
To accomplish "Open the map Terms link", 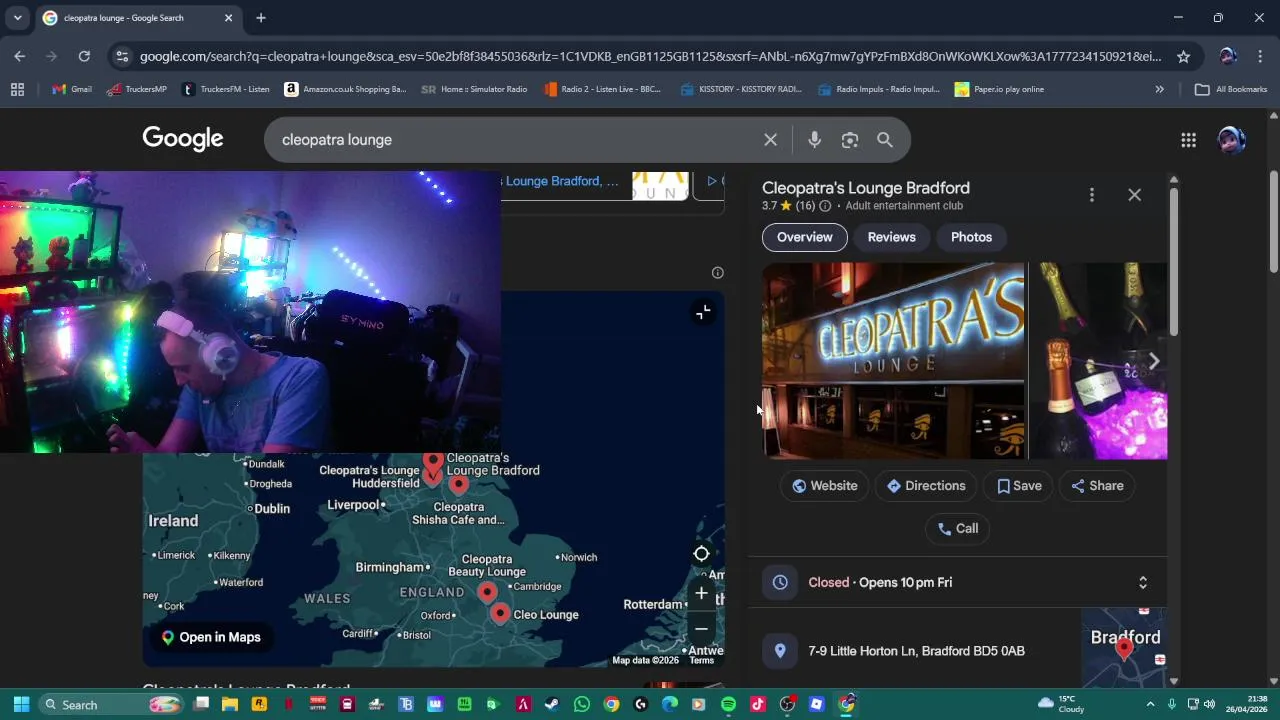I will (x=702, y=660).
